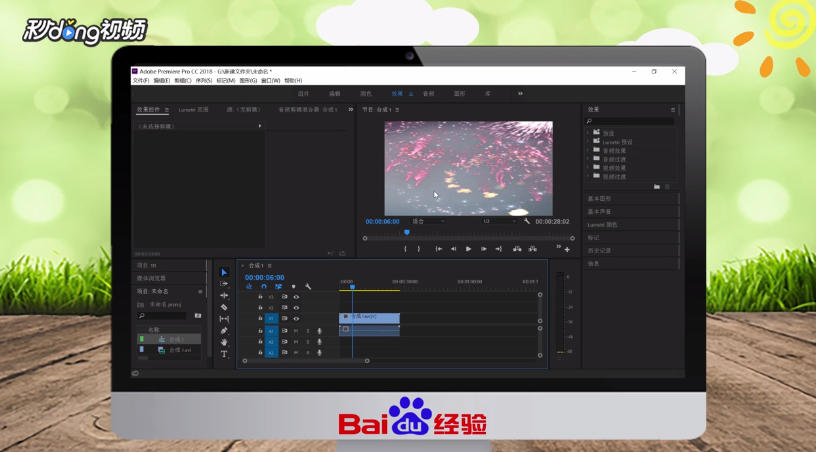
Task: Click the Mark Out brace button
Action: click(418, 249)
